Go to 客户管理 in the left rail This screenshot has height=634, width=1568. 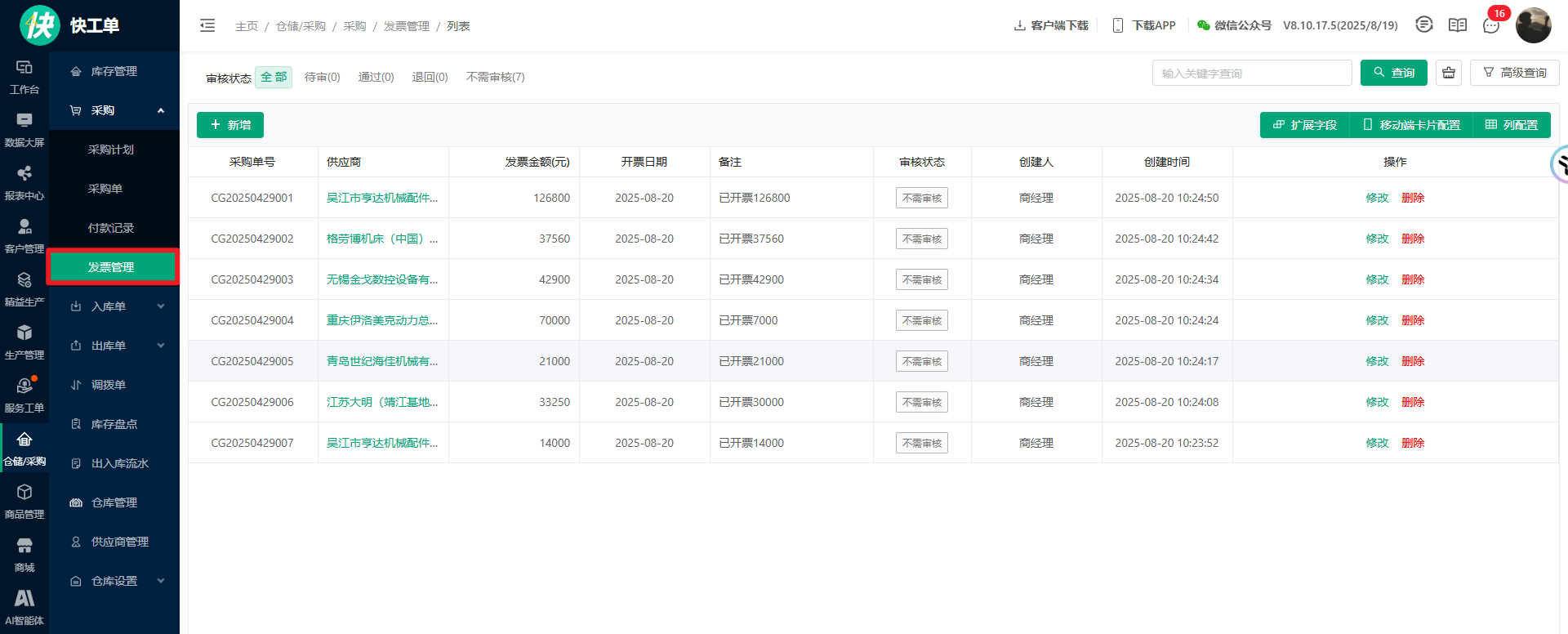coord(24,235)
